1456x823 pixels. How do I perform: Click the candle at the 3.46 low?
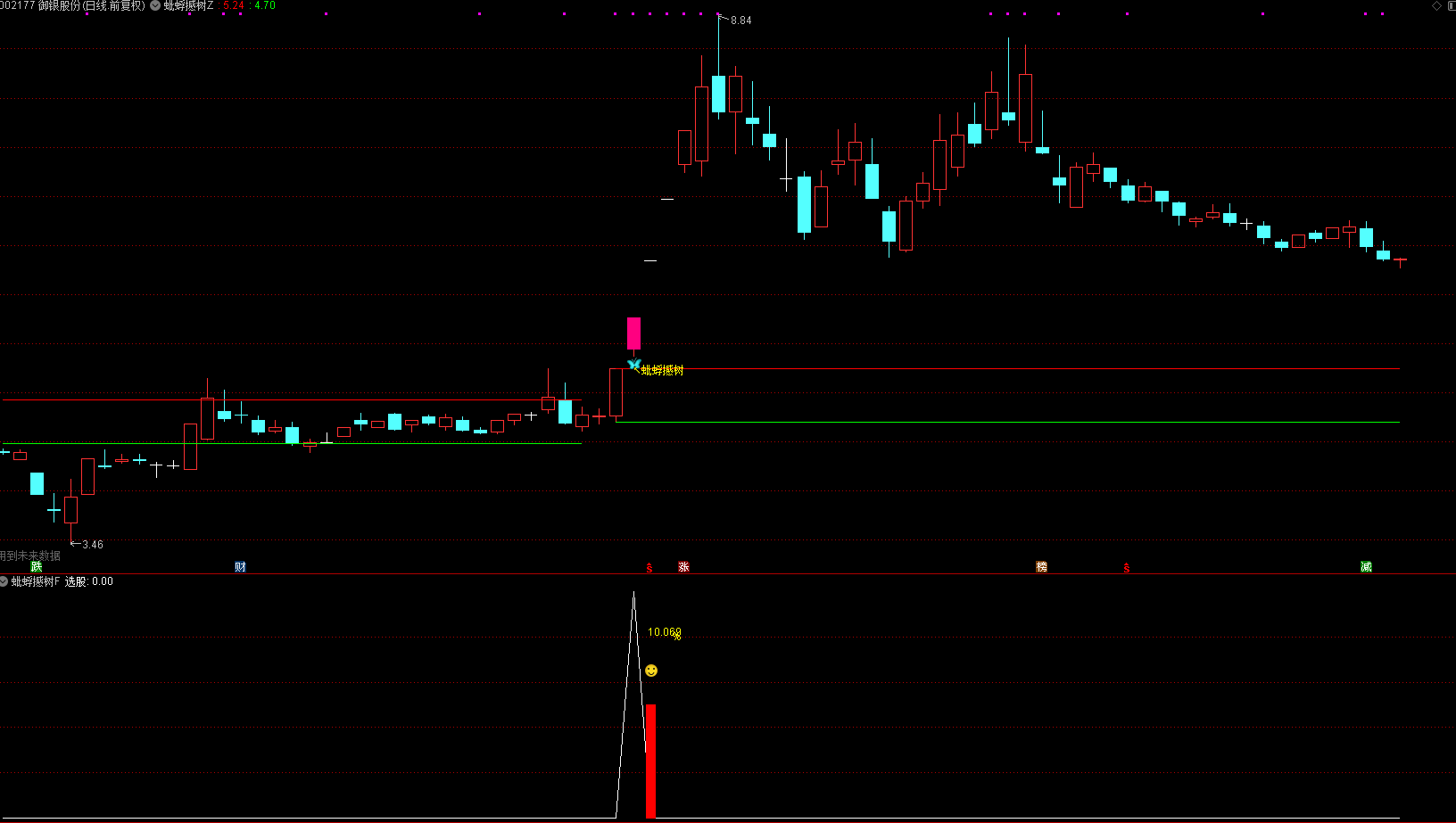click(71, 510)
